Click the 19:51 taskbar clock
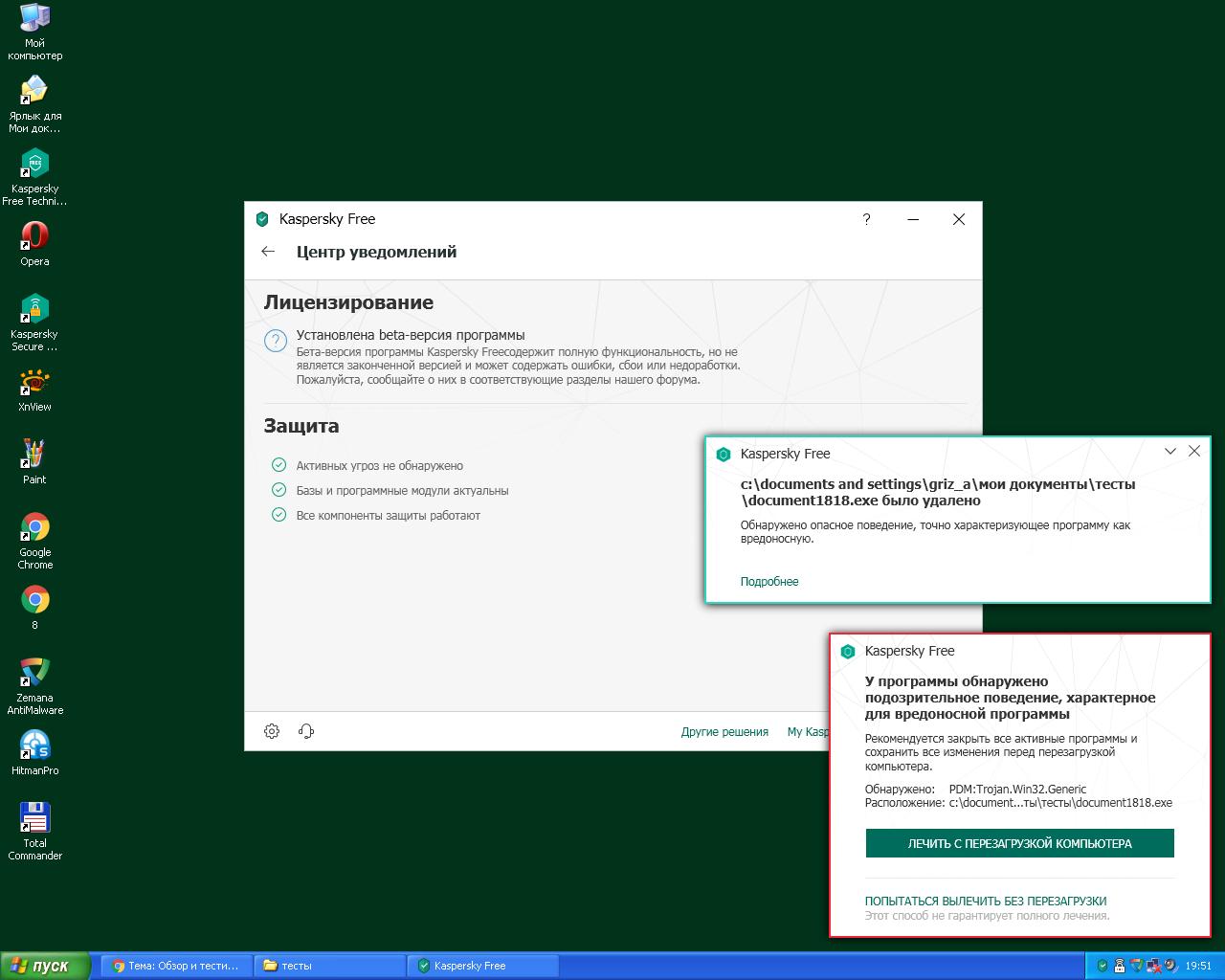The width and height of the screenshot is (1225, 980). click(x=1198, y=967)
